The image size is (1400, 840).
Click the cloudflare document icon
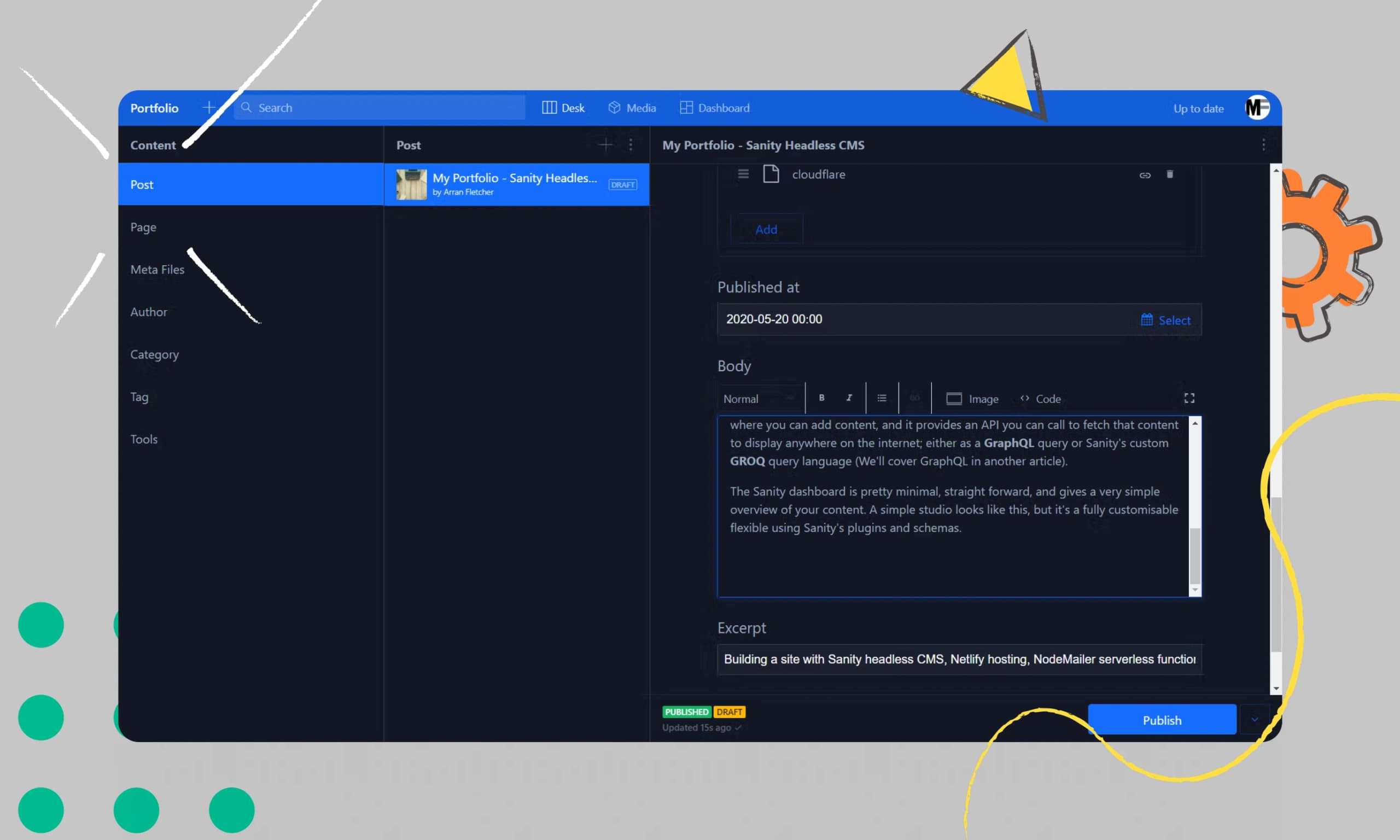pos(771,174)
